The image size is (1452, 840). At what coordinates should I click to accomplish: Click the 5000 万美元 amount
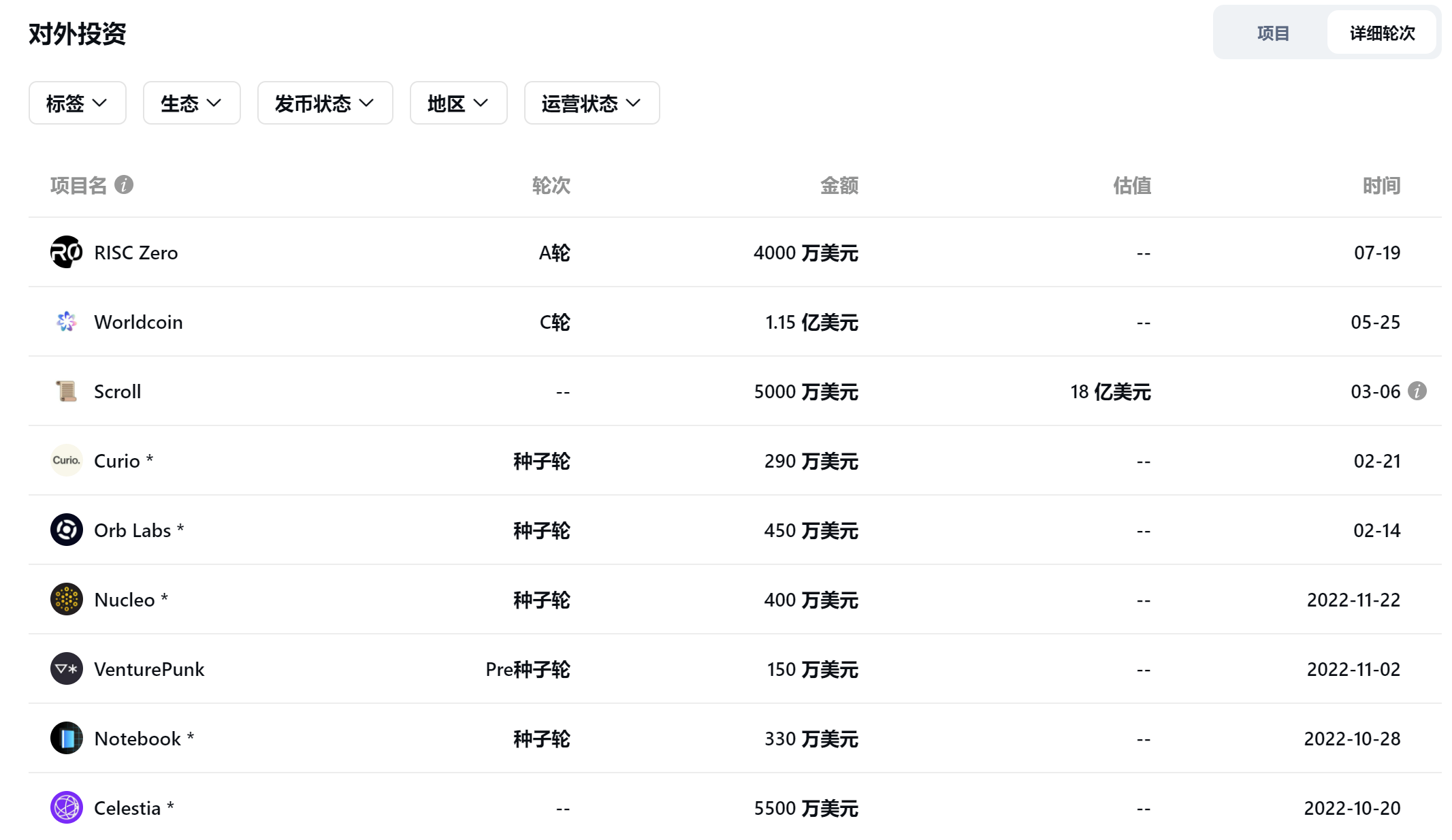[x=806, y=392]
